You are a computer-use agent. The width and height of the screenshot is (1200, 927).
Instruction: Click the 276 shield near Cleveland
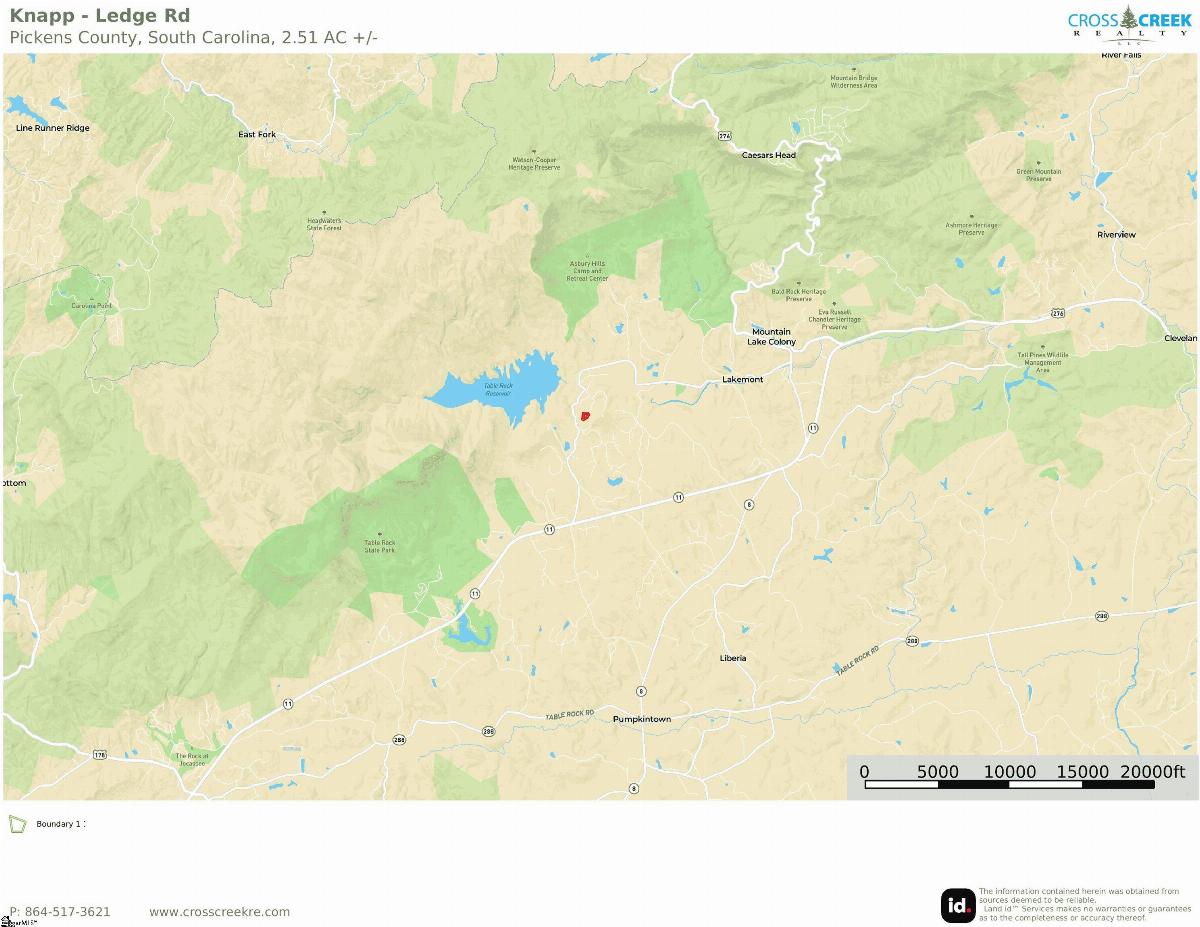coord(1058,313)
